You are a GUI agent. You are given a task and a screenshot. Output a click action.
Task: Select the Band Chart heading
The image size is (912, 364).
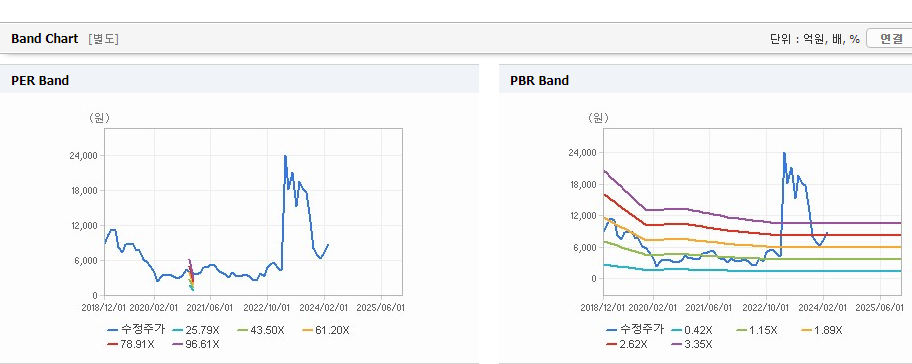[44, 39]
